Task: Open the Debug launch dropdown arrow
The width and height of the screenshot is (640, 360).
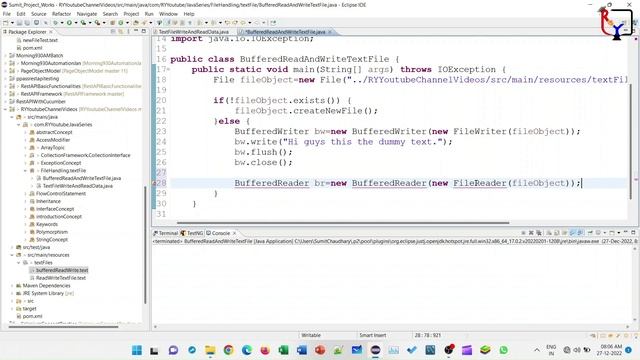Action: tap(61, 23)
